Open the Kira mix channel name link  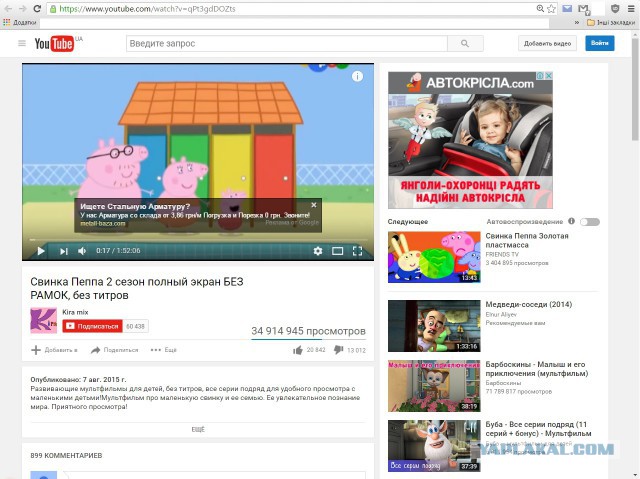click(x=75, y=312)
